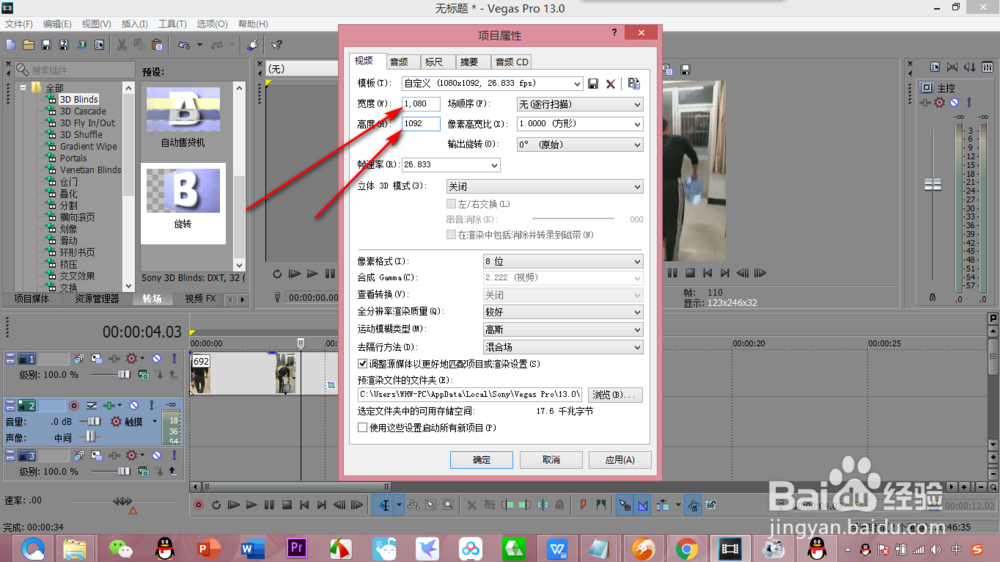Open the 视频 FX panel tab
This screenshot has height=562, width=1000.
200,299
